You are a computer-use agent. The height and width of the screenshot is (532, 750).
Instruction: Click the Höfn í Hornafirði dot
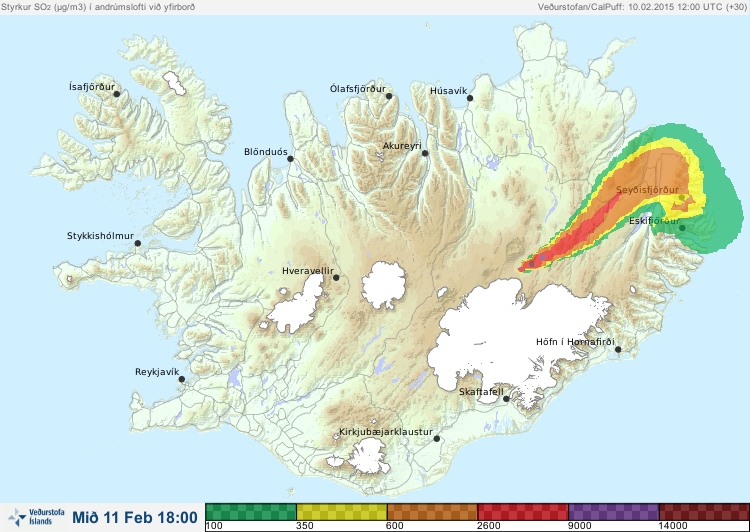(618, 349)
